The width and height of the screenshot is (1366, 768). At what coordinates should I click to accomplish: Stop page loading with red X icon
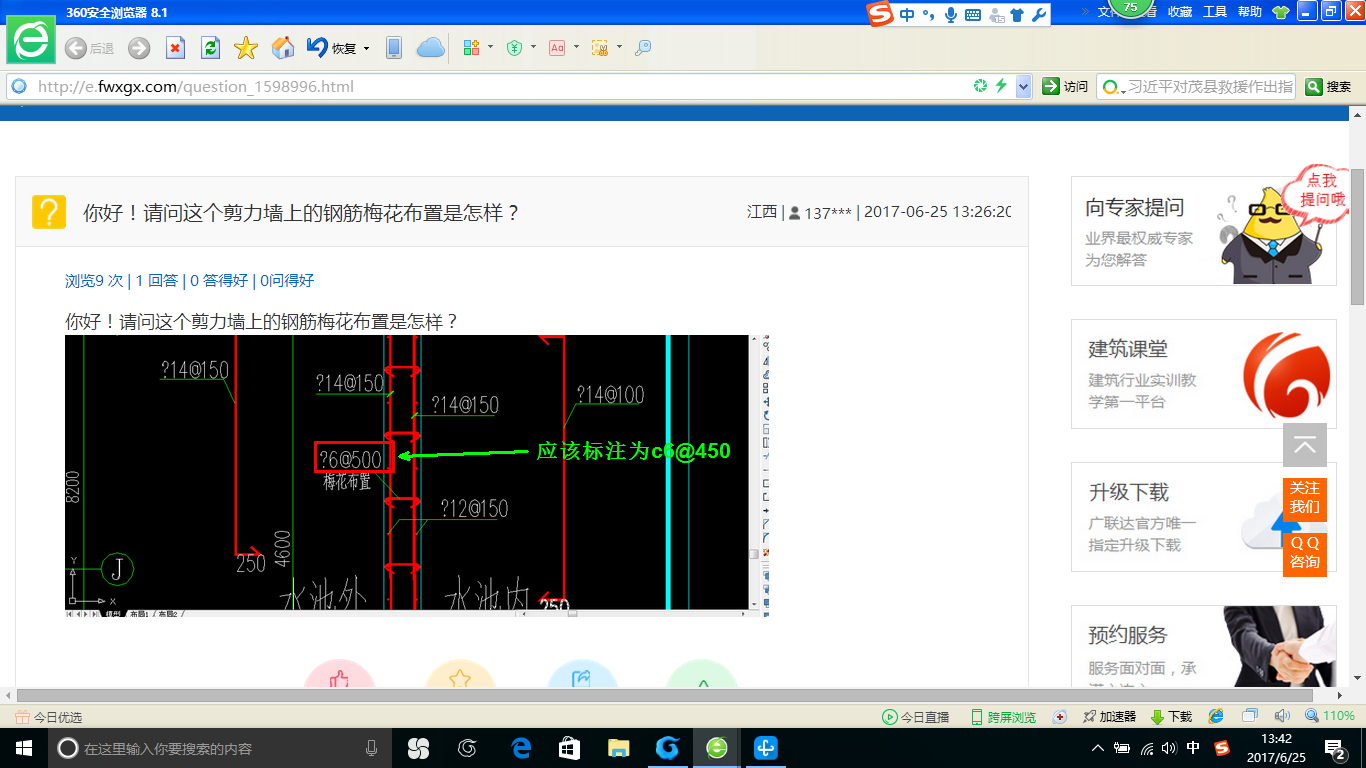pyautogui.click(x=175, y=48)
